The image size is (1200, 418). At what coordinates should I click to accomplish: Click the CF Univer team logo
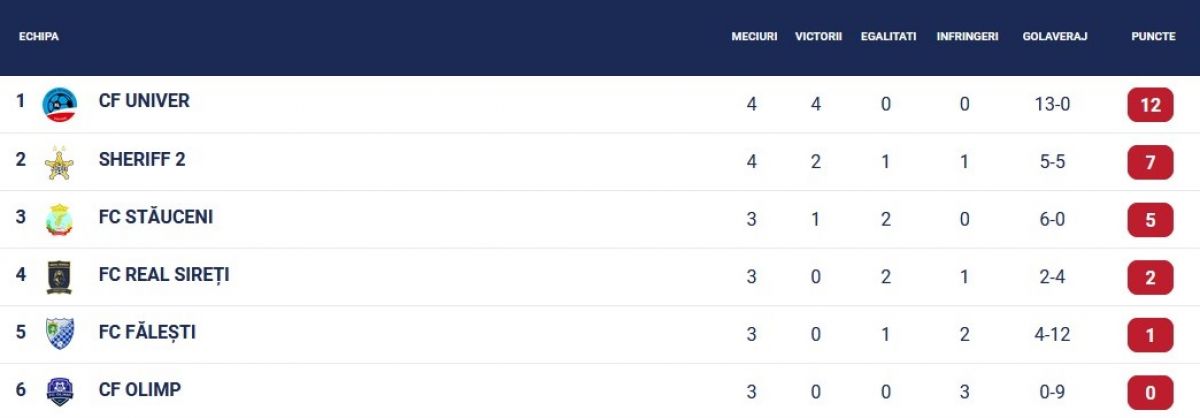click(x=60, y=105)
